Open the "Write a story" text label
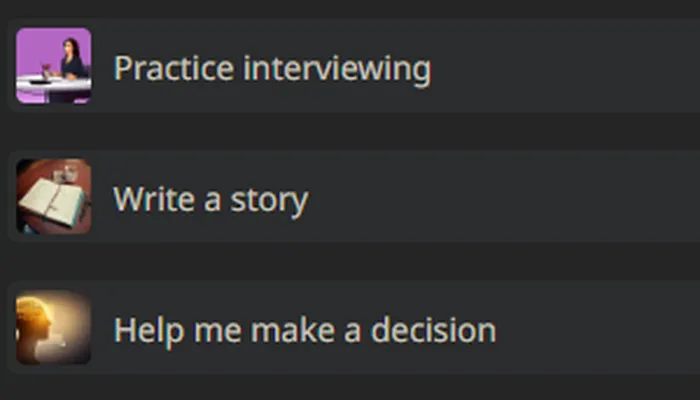 tap(210, 199)
